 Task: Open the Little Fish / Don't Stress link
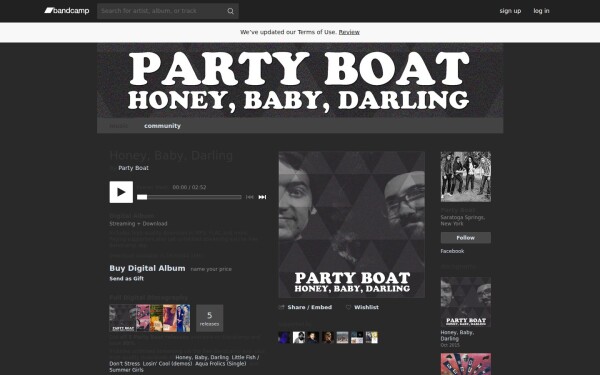point(184,360)
